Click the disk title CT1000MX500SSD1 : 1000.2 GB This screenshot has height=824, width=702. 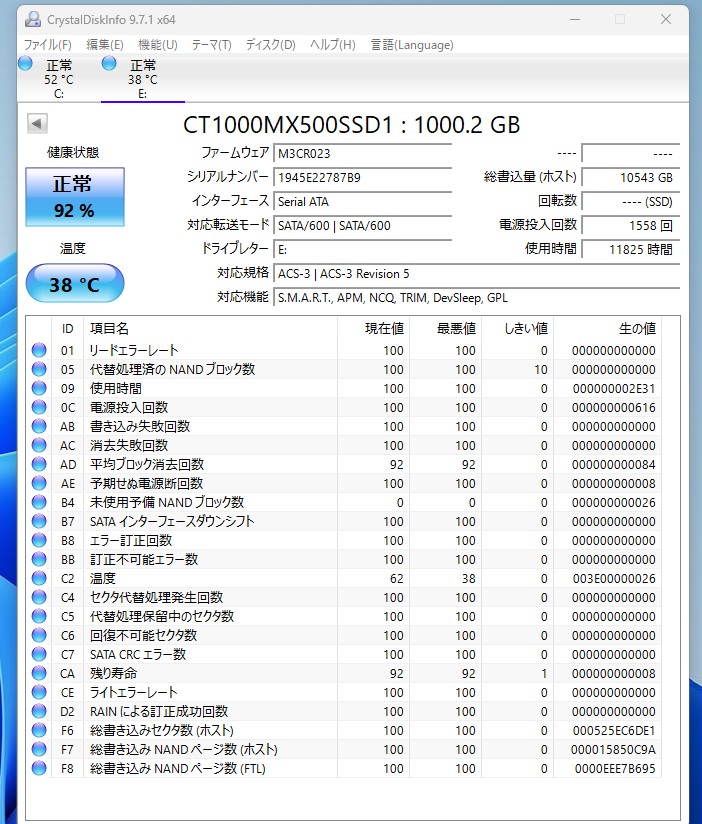(x=352, y=125)
